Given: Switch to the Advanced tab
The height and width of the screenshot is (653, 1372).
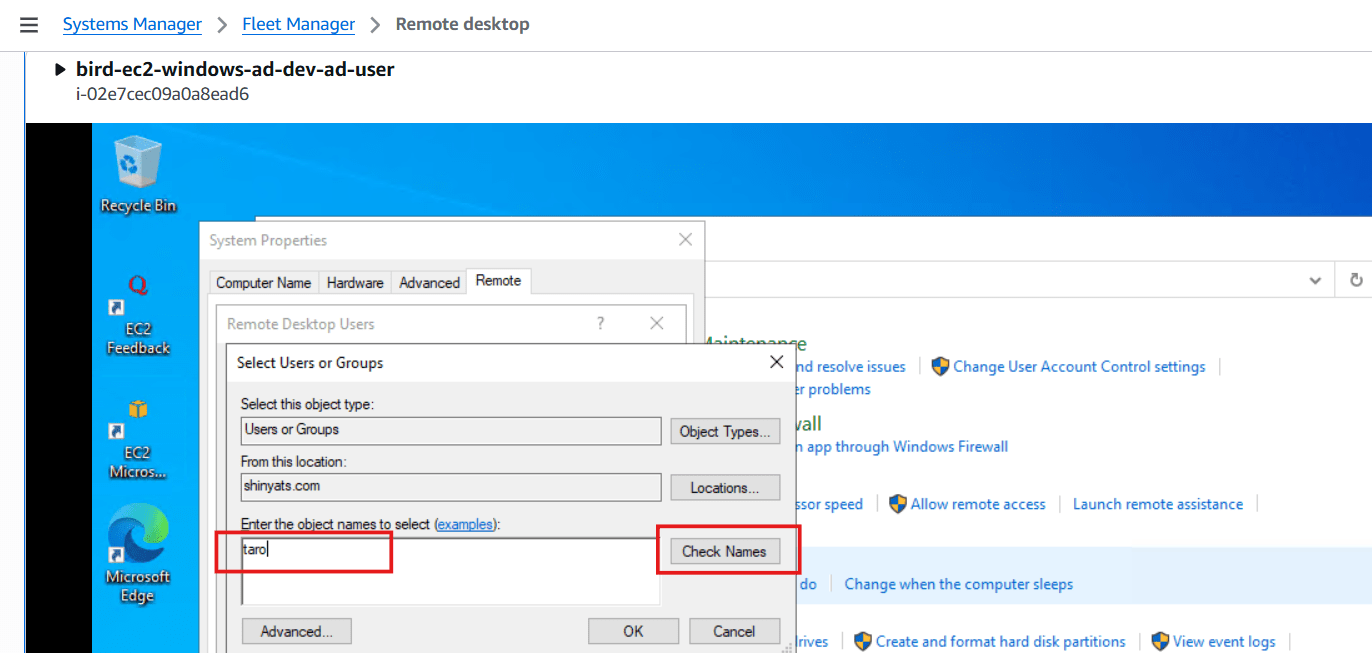Looking at the screenshot, I should coord(430,283).
